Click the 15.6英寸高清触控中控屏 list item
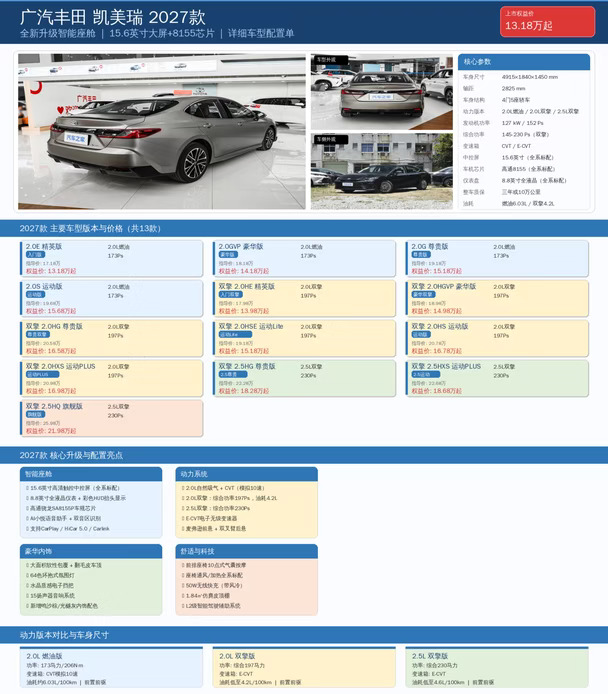608x694 pixels. pyautogui.click(x=73, y=488)
